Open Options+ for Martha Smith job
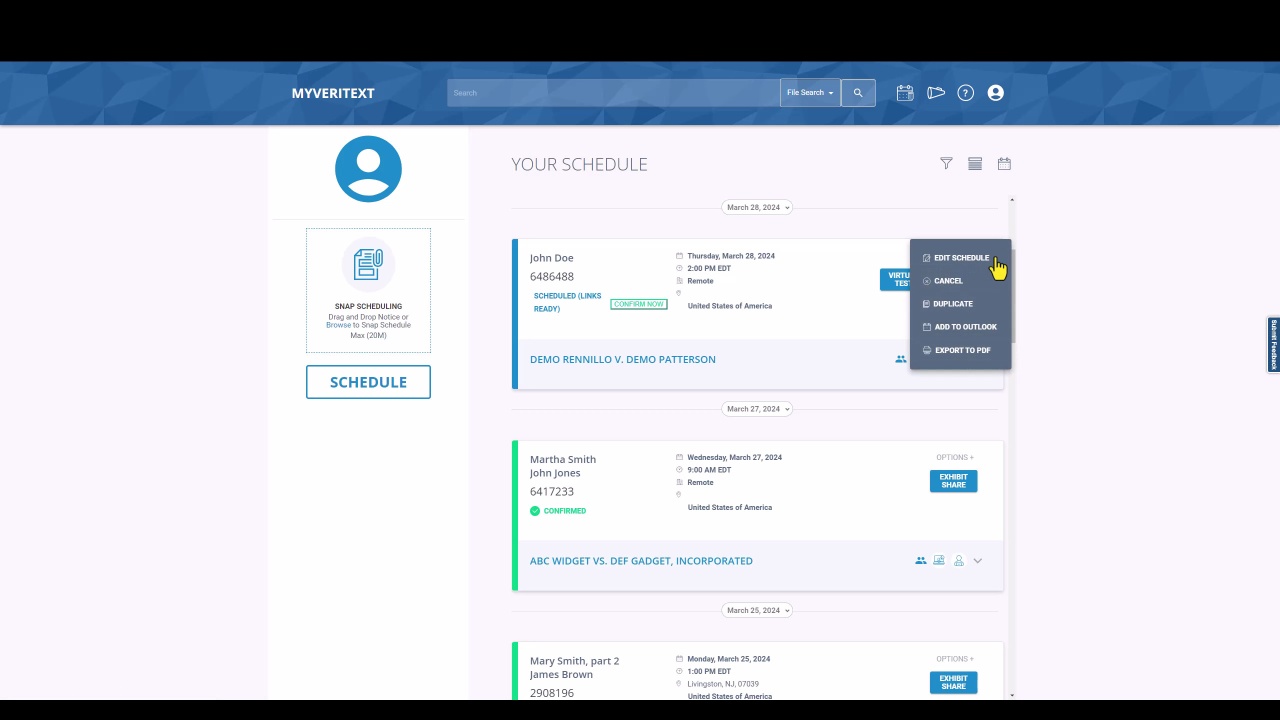 coord(954,458)
